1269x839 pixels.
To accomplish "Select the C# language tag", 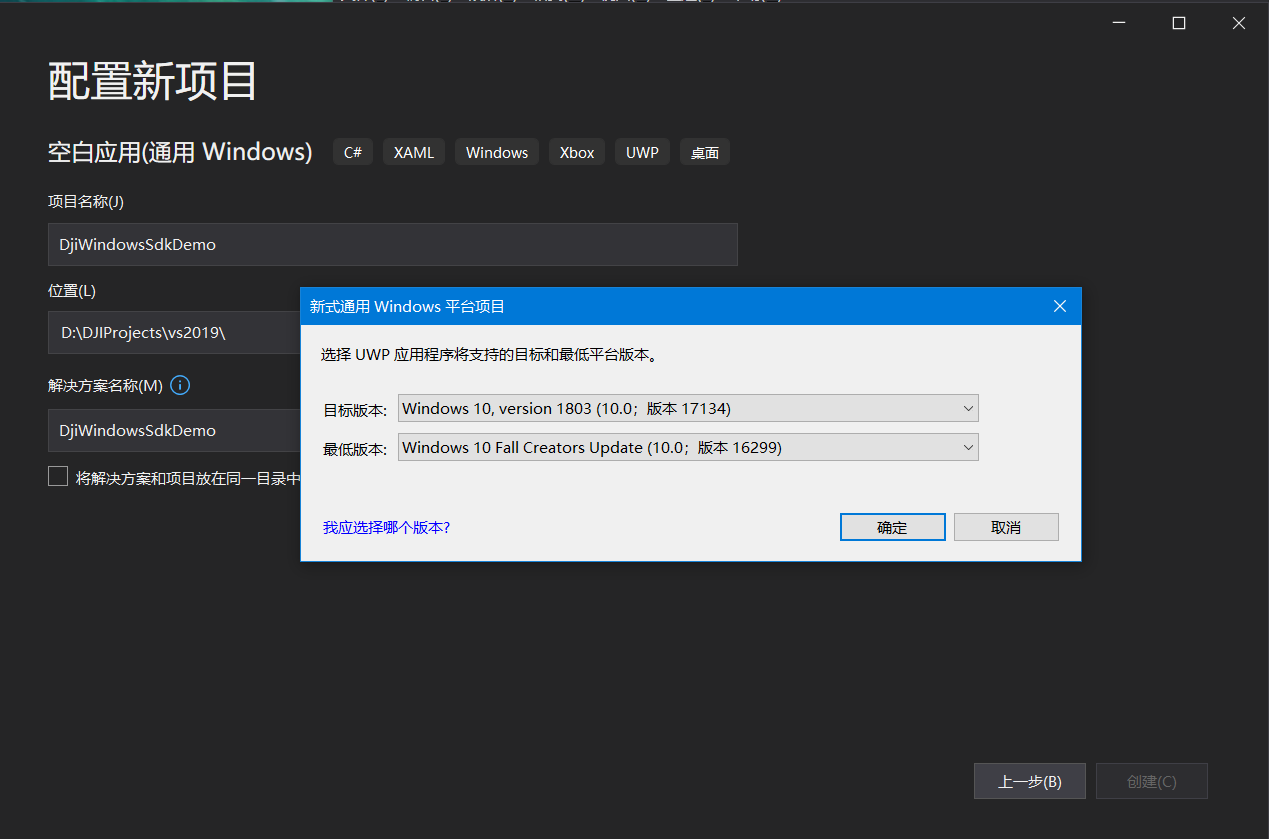I will (352, 151).
